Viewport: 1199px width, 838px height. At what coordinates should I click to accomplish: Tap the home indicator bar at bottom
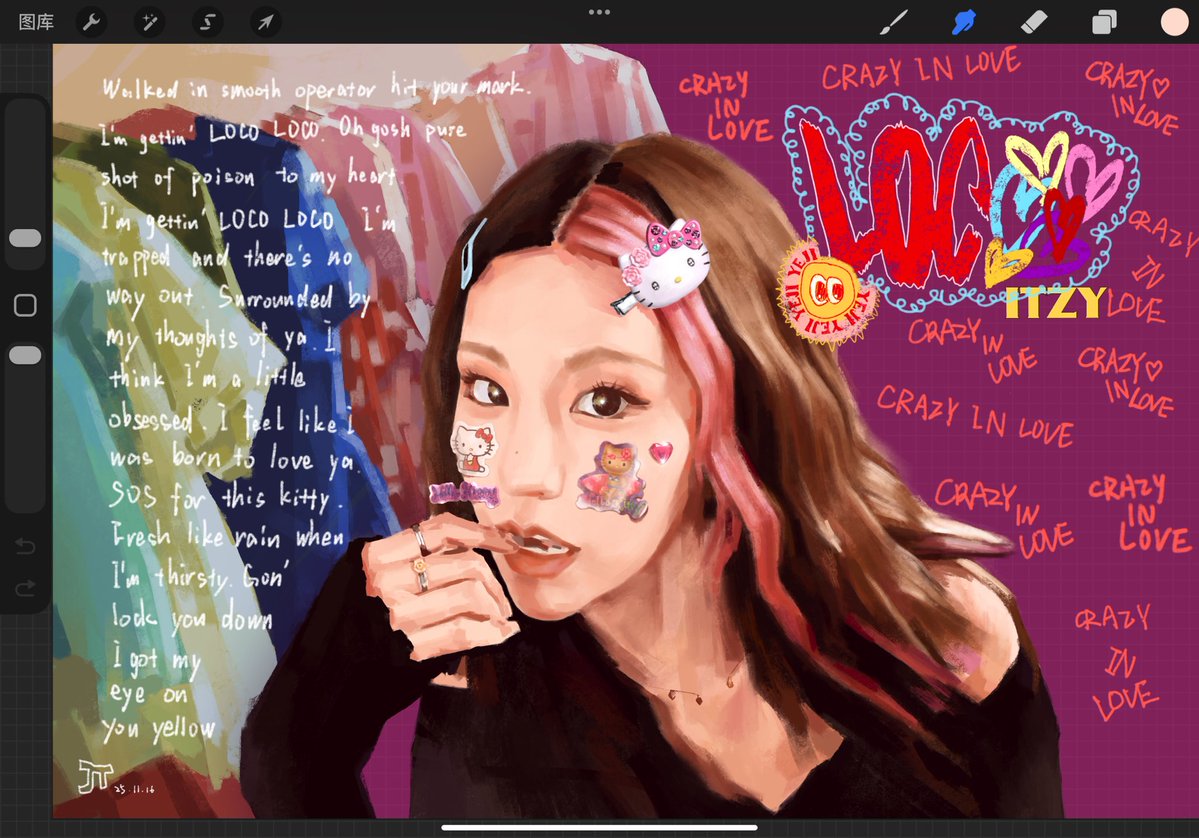coord(600,827)
